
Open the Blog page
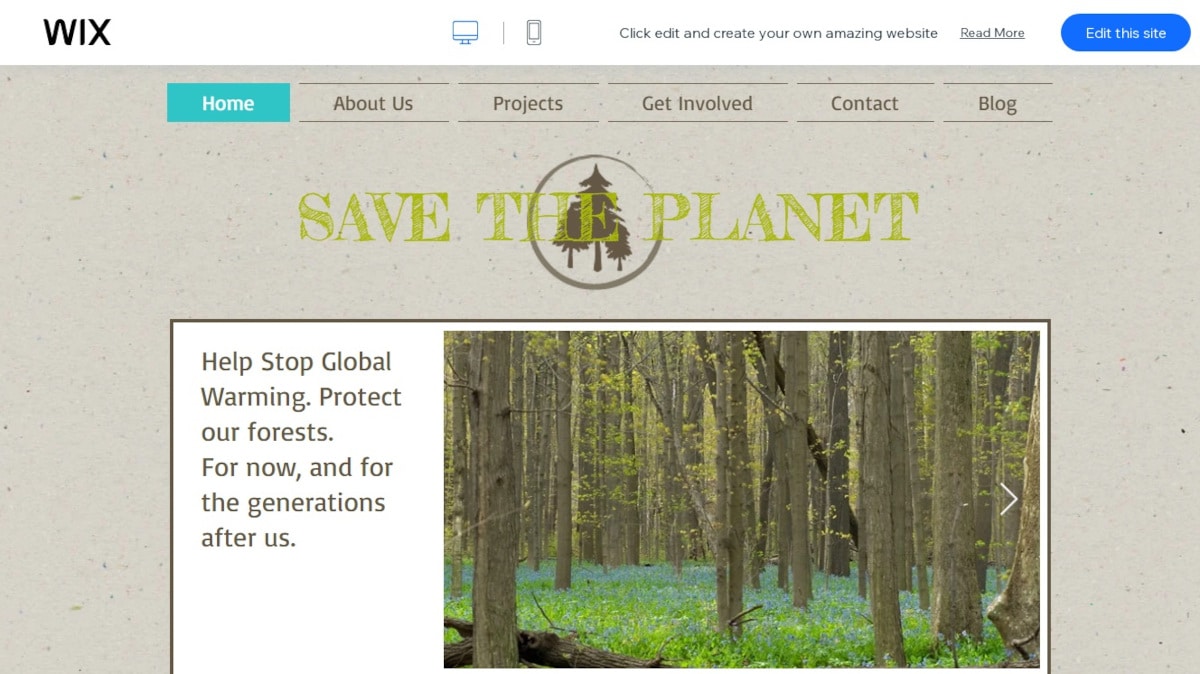click(997, 103)
